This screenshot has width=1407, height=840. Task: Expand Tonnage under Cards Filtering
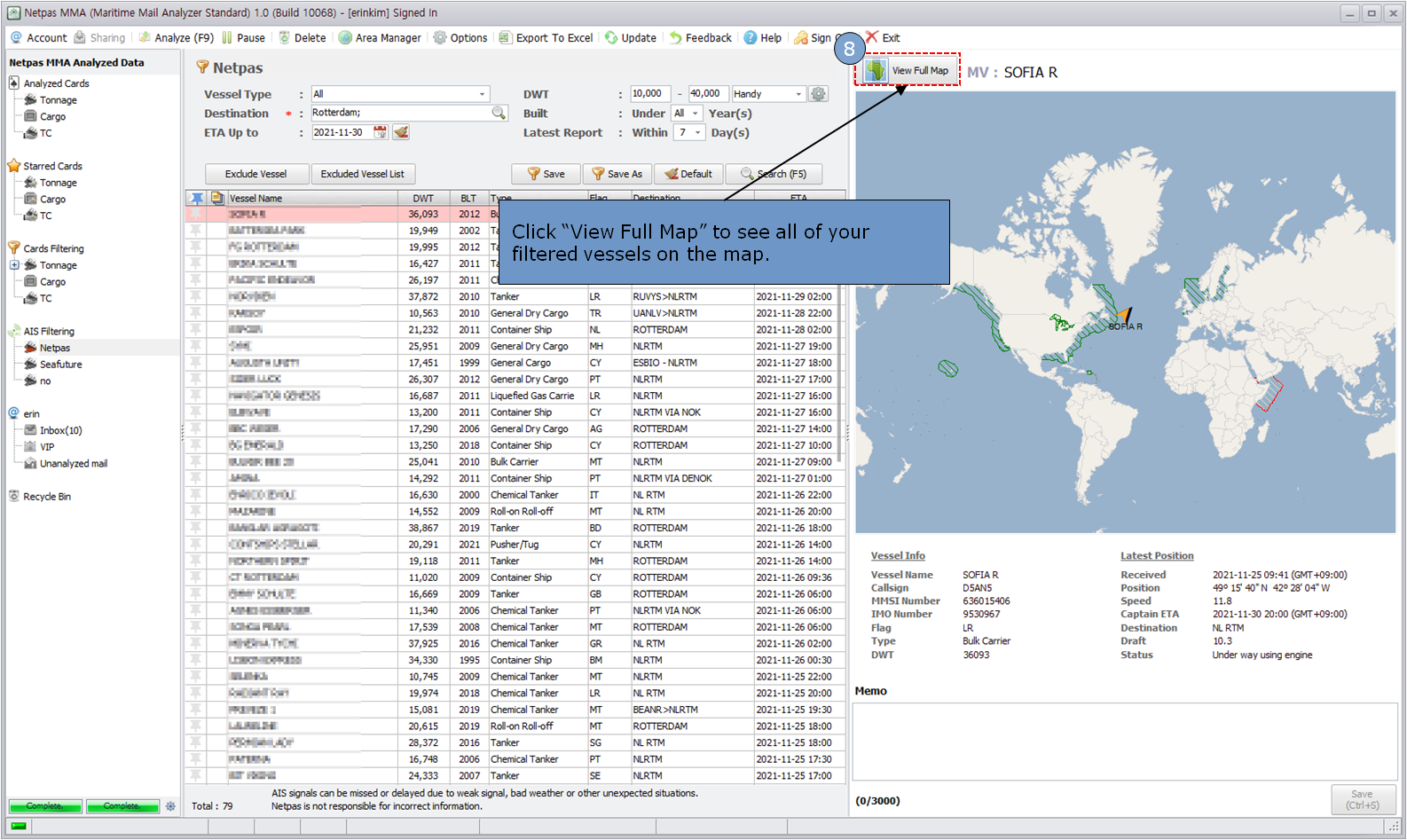pos(14,265)
